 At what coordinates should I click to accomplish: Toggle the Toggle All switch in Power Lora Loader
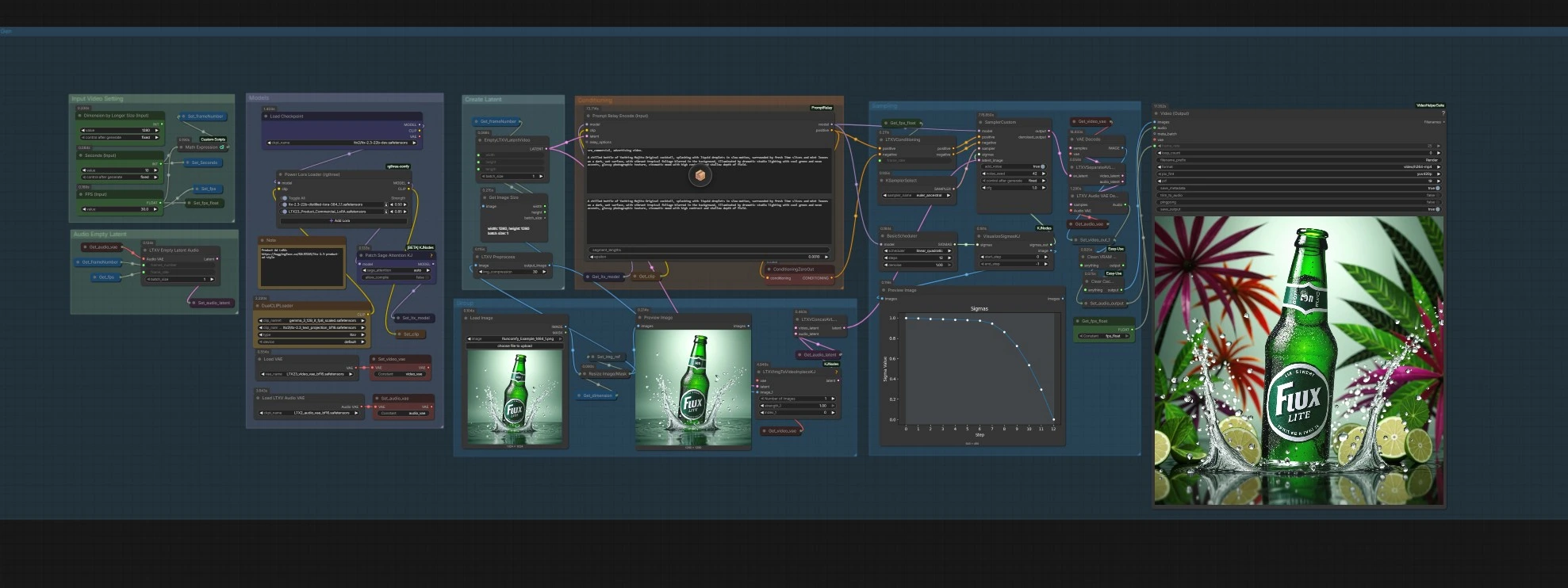point(285,198)
